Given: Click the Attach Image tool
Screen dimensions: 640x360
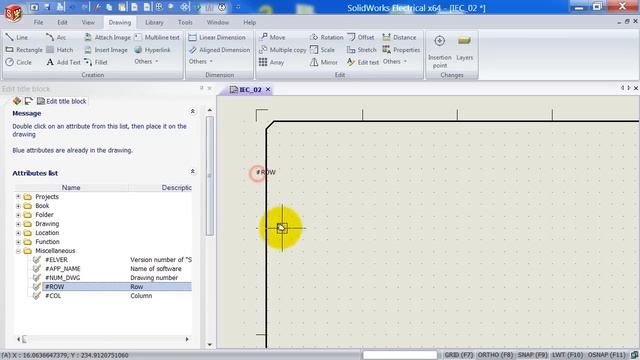Looking at the screenshot, I should tap(107, 37).
